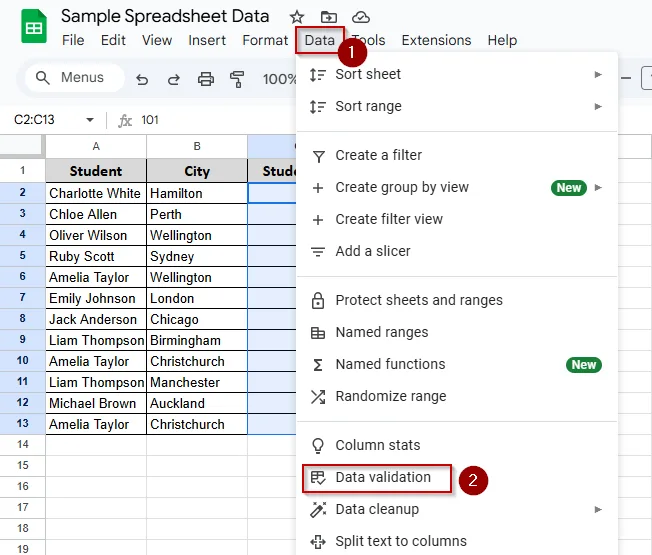
Task: Open the Data menu
Action: (x=320, y=40)
